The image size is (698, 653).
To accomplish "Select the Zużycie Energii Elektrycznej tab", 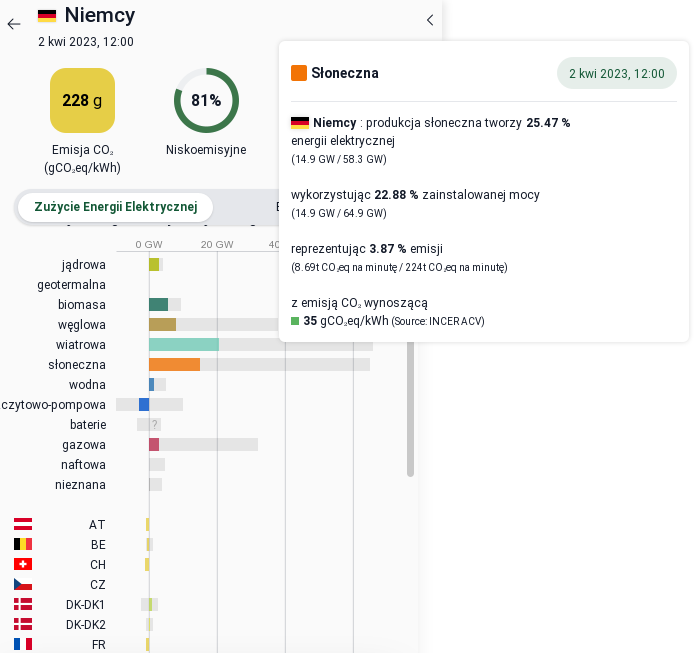I will [116, 207].
